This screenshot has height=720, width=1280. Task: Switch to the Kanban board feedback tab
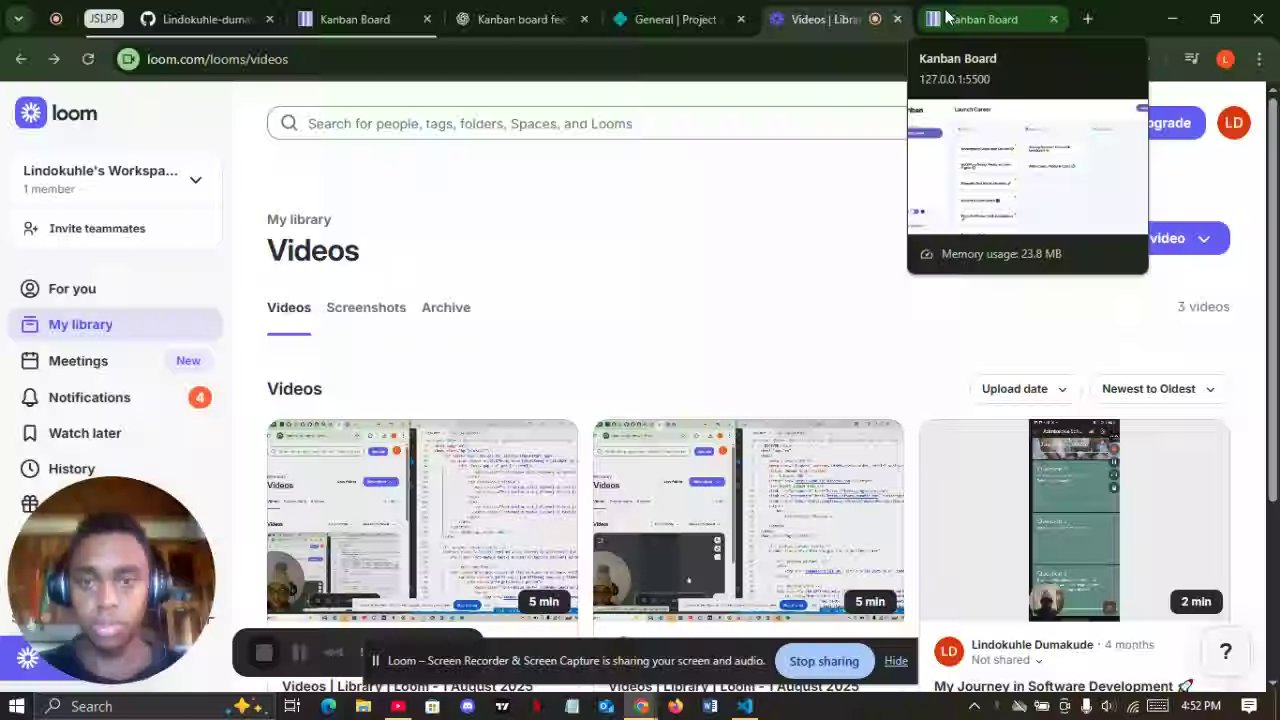520,19
